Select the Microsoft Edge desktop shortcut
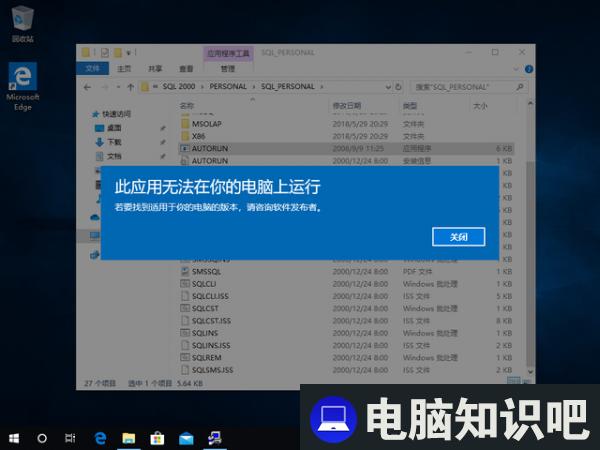 (x=23, y=86)
